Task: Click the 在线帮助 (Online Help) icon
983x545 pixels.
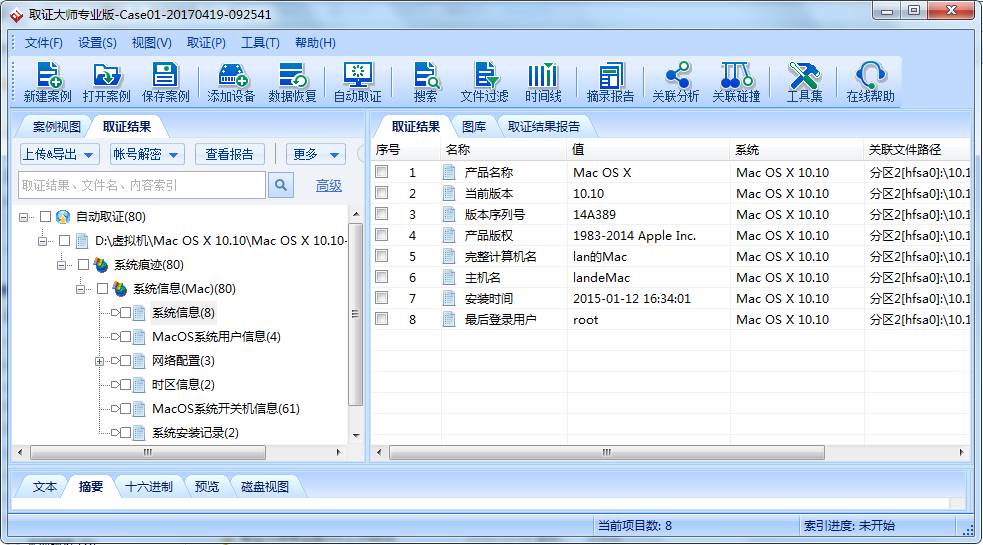Action: (x=870, y=81)
